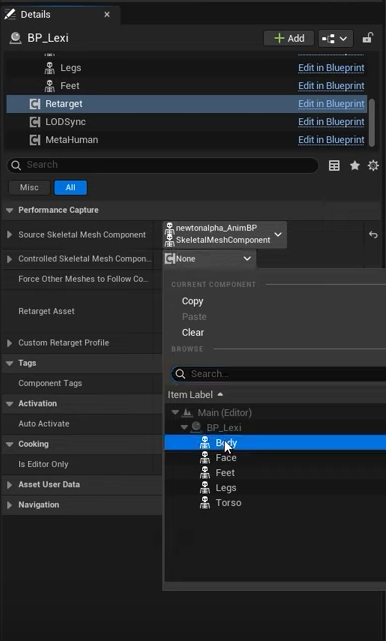Click the Is Editor Only property label
The height and width of the screenshot is (641, 386).
click(x=43, y=464)
